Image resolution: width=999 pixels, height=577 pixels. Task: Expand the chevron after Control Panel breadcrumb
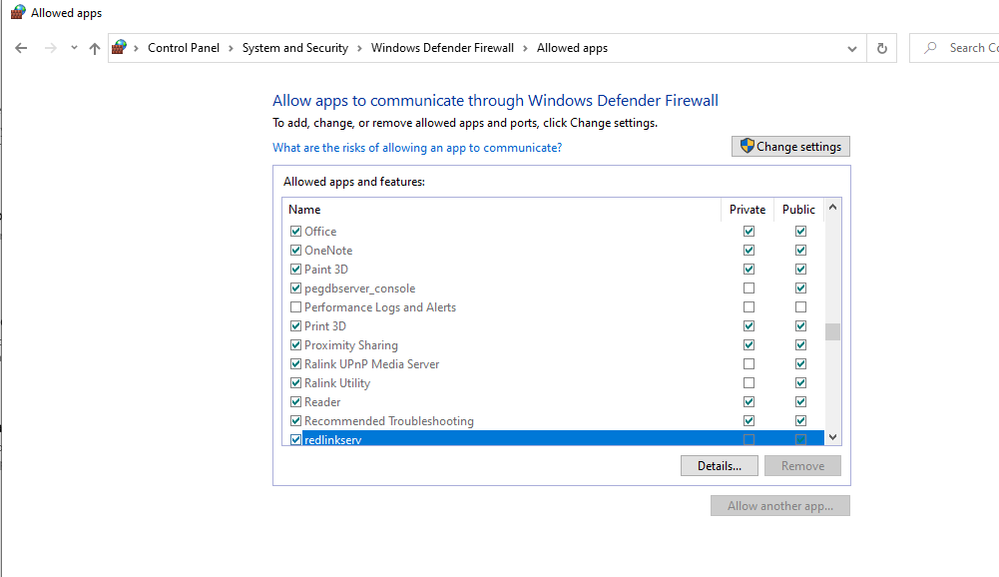230,48
